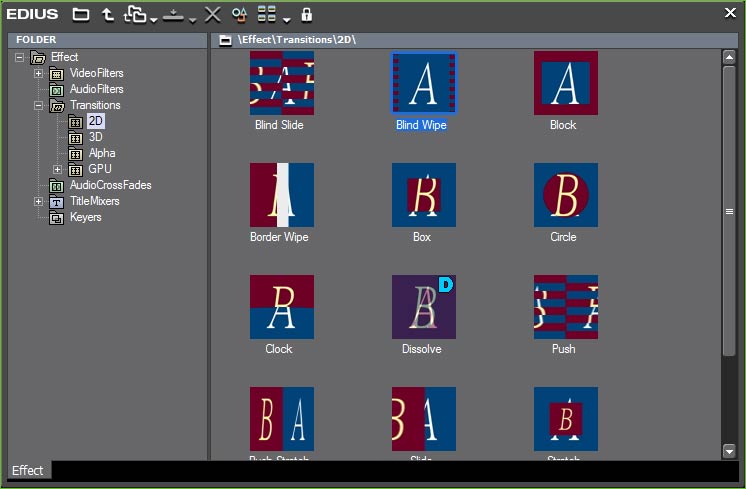Expand the VideoFilters tree node
Screen dimensions: 746x489
point(38,74)
